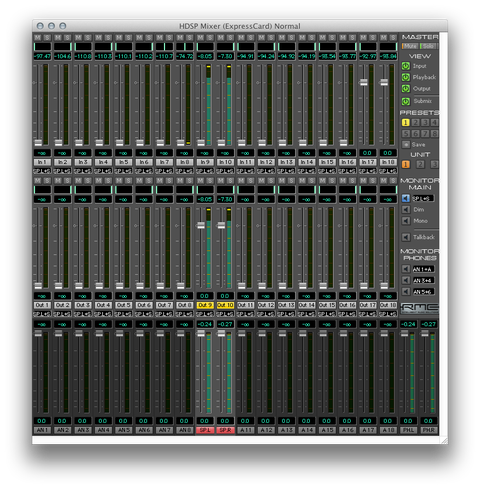Open Monitor Main SP L+R output selector
The width and height of the screenshot is (480, 489).
tap(423, 198)
